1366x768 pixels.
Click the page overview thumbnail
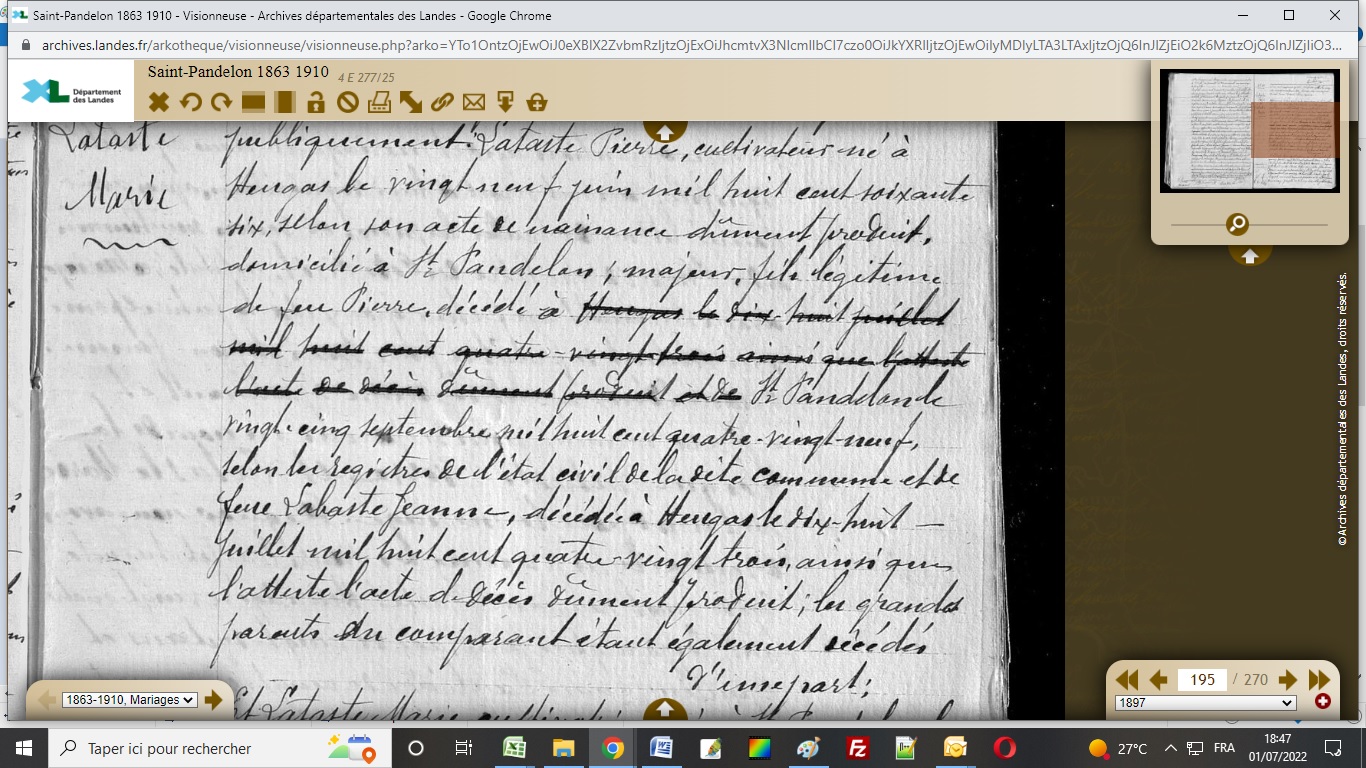[x=1249, y=131]
